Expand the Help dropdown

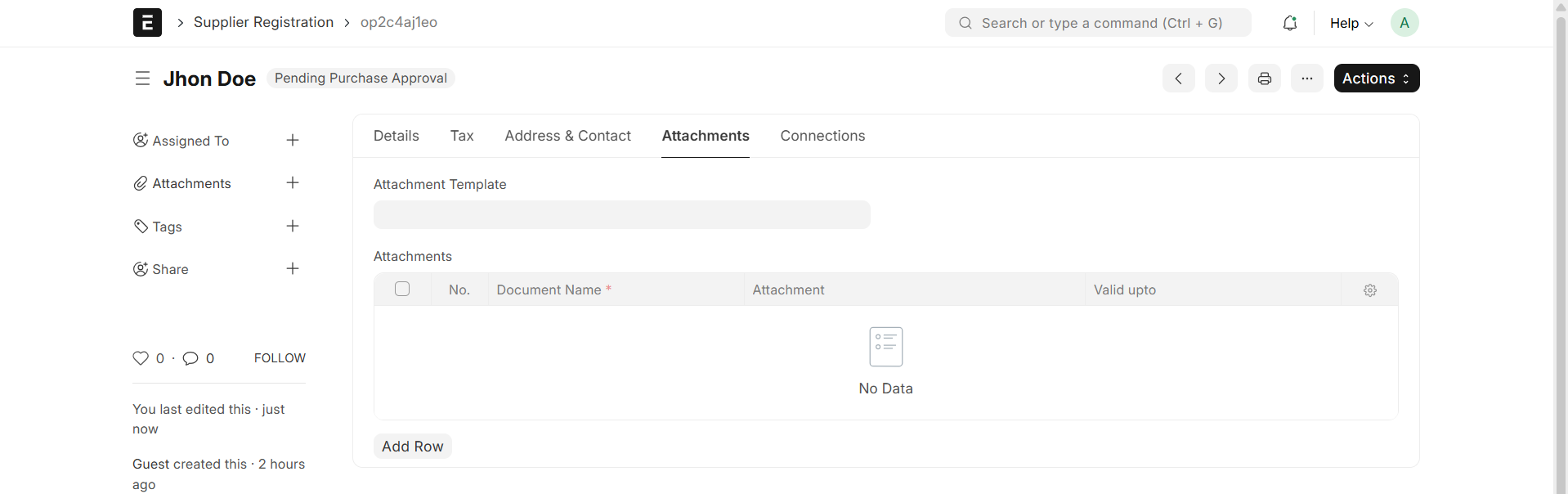[1351, 23]
